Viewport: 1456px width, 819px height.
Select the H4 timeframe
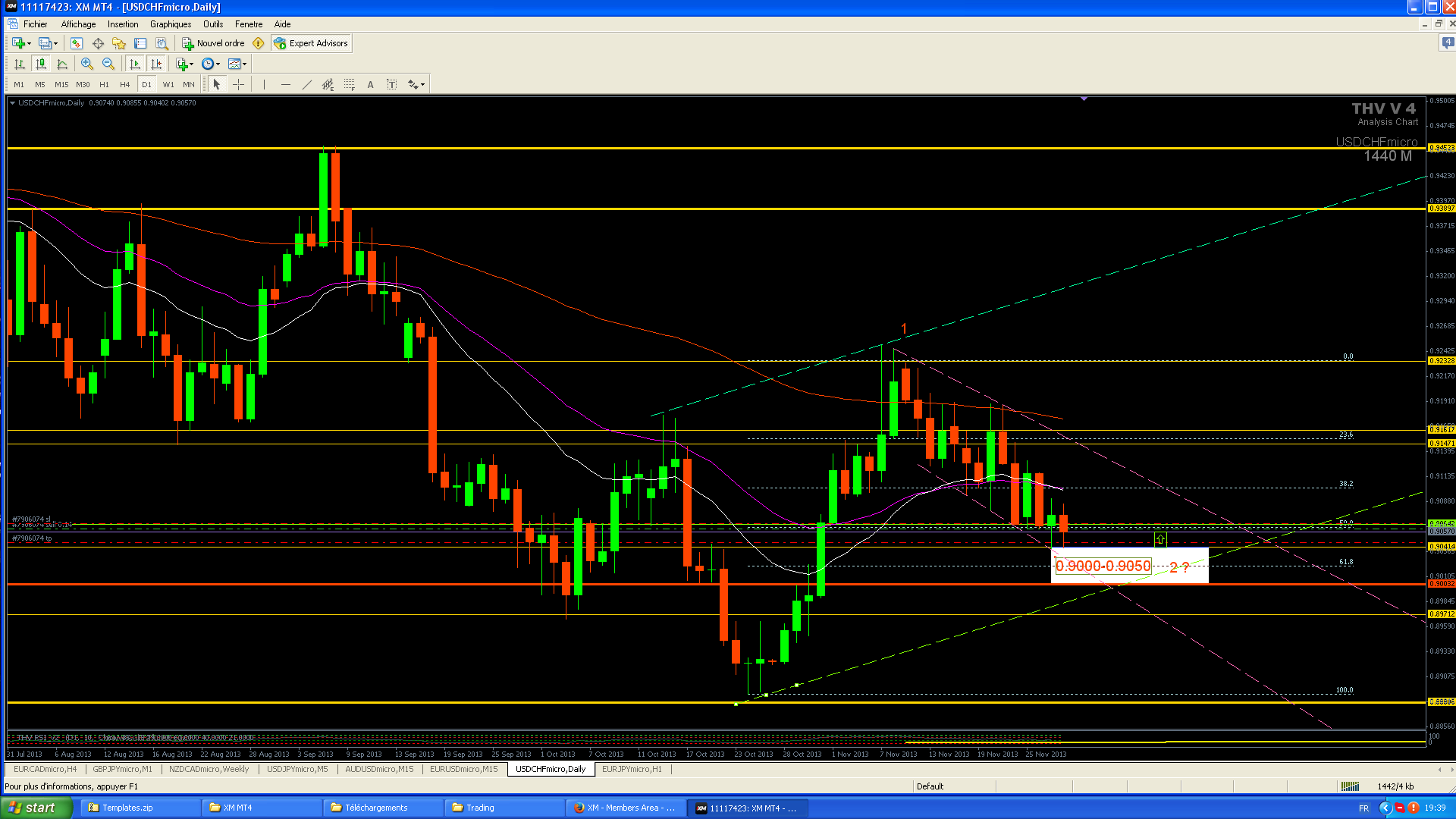coord(125,84)
